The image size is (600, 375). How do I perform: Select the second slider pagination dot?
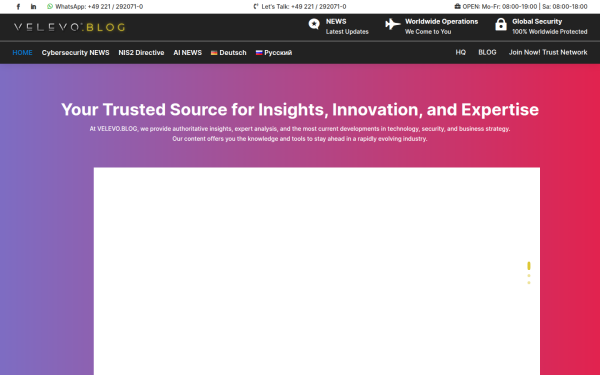(x=529, y=276)
